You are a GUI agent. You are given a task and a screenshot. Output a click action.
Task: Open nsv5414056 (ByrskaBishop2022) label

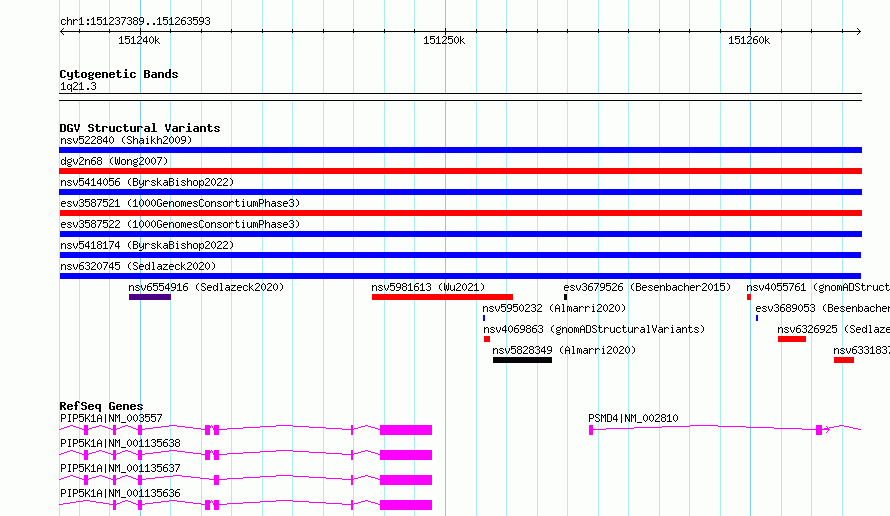point(147,182)
